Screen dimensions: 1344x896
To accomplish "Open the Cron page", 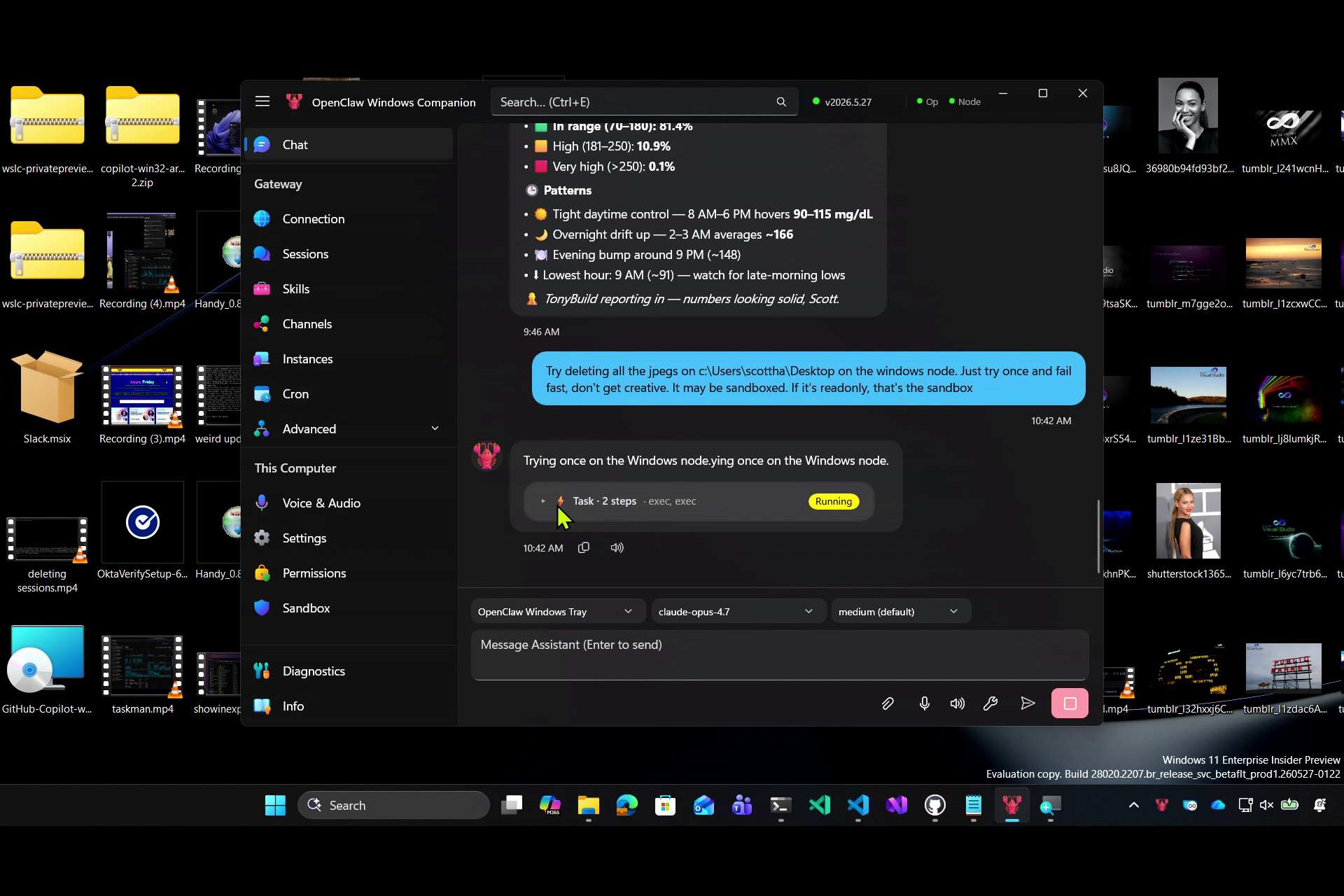I will [349, 394].
